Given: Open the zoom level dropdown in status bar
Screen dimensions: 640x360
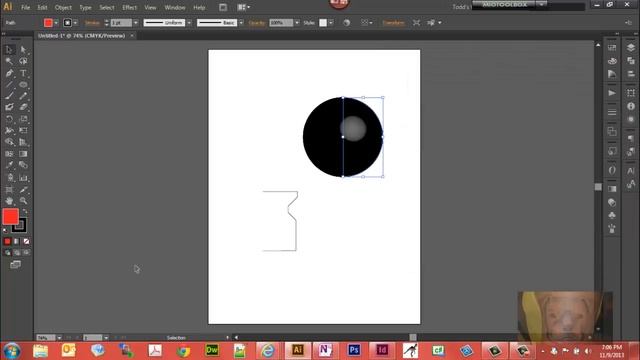Looking at the screenshot, I should (59, 338).
